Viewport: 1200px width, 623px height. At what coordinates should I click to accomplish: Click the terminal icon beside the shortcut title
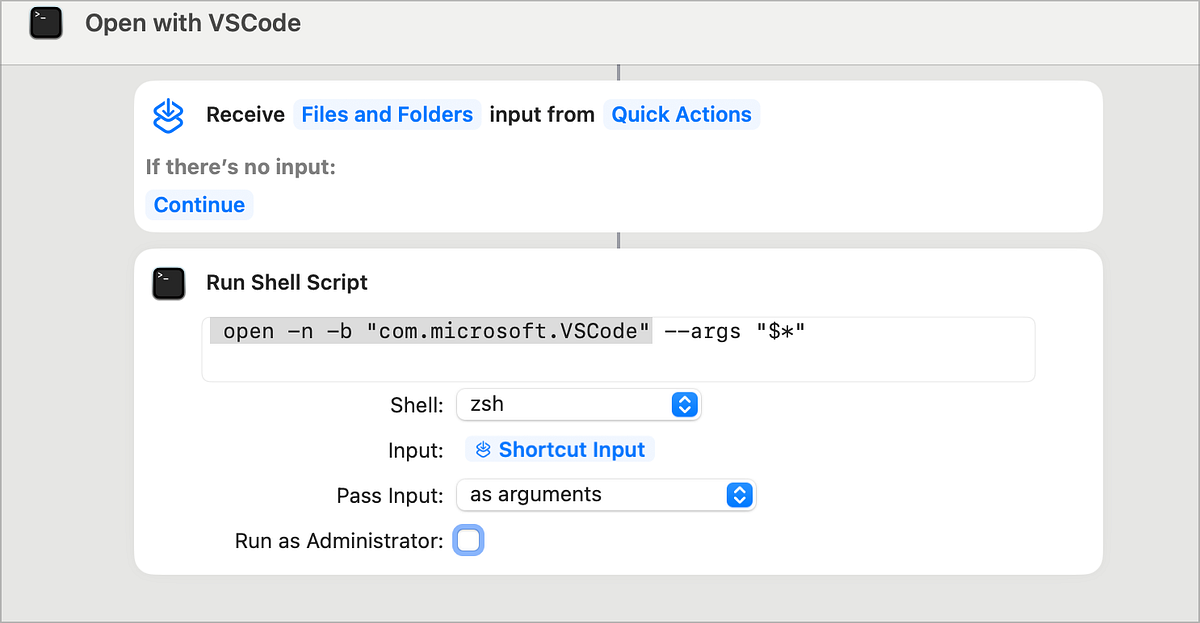44,21
